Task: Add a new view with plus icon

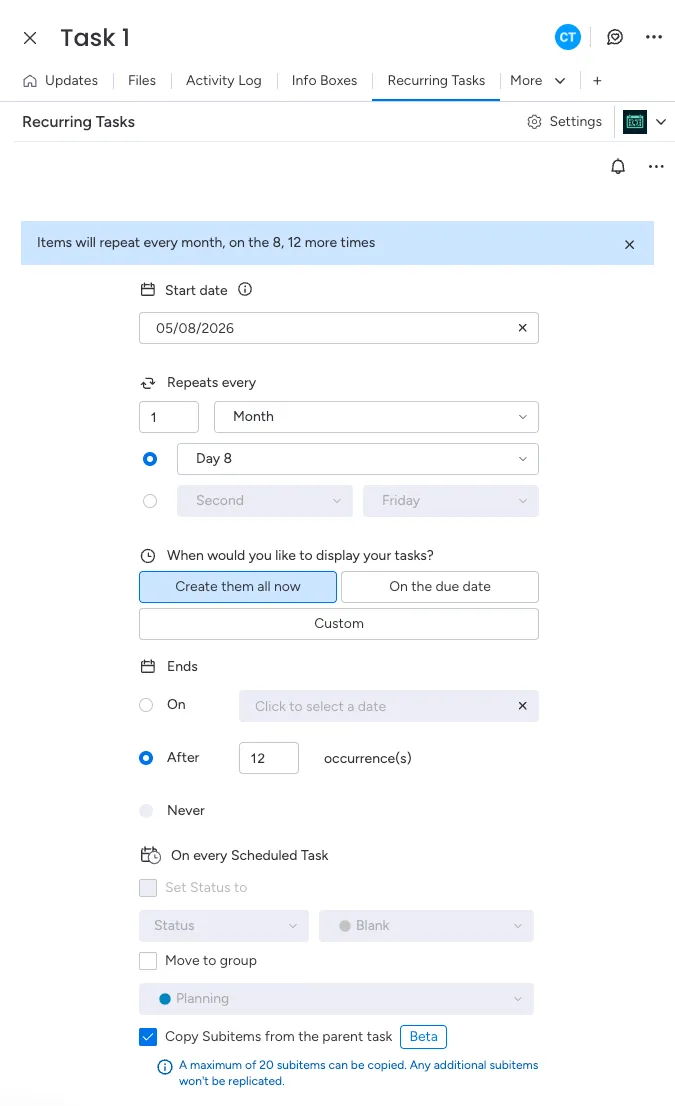Action: pyautogui.click(x=597, y=81)
